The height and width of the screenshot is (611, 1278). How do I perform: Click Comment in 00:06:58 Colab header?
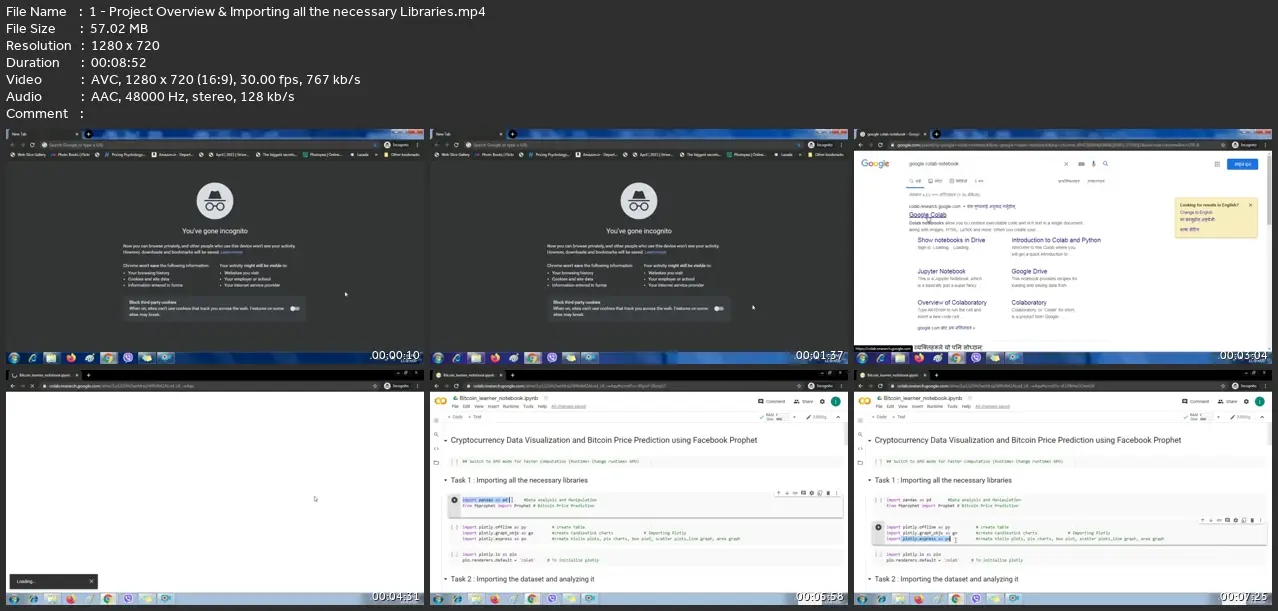770,401
